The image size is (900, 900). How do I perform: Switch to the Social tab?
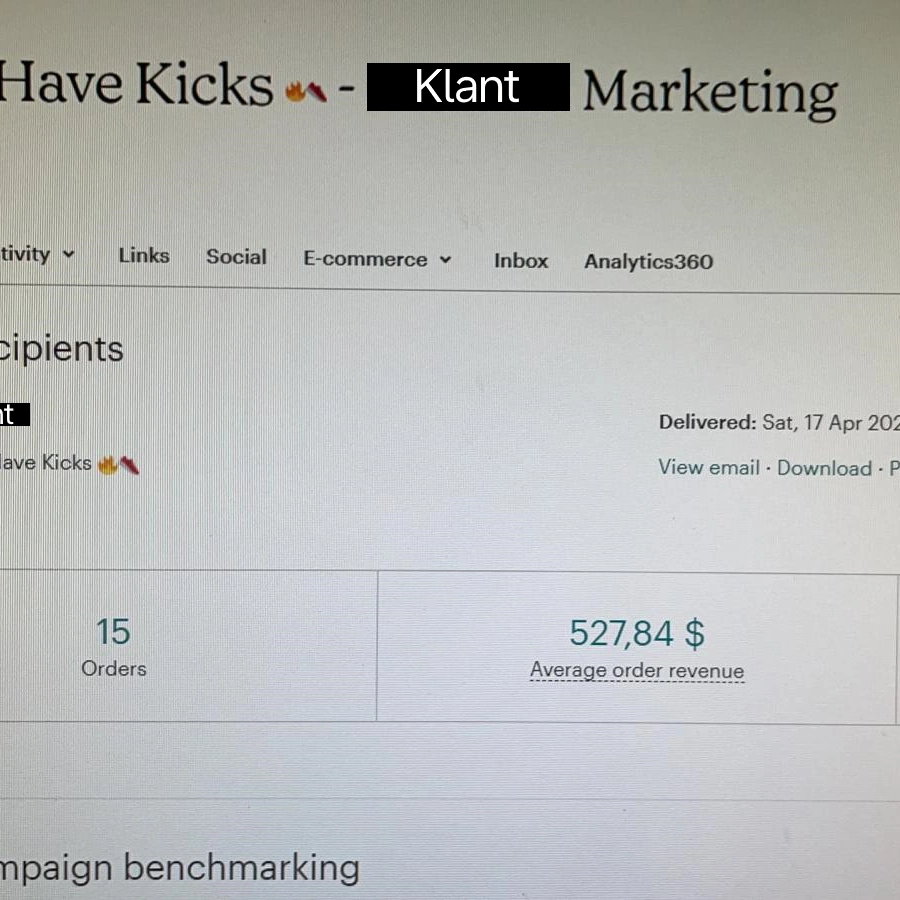click(x=236, y=256)
